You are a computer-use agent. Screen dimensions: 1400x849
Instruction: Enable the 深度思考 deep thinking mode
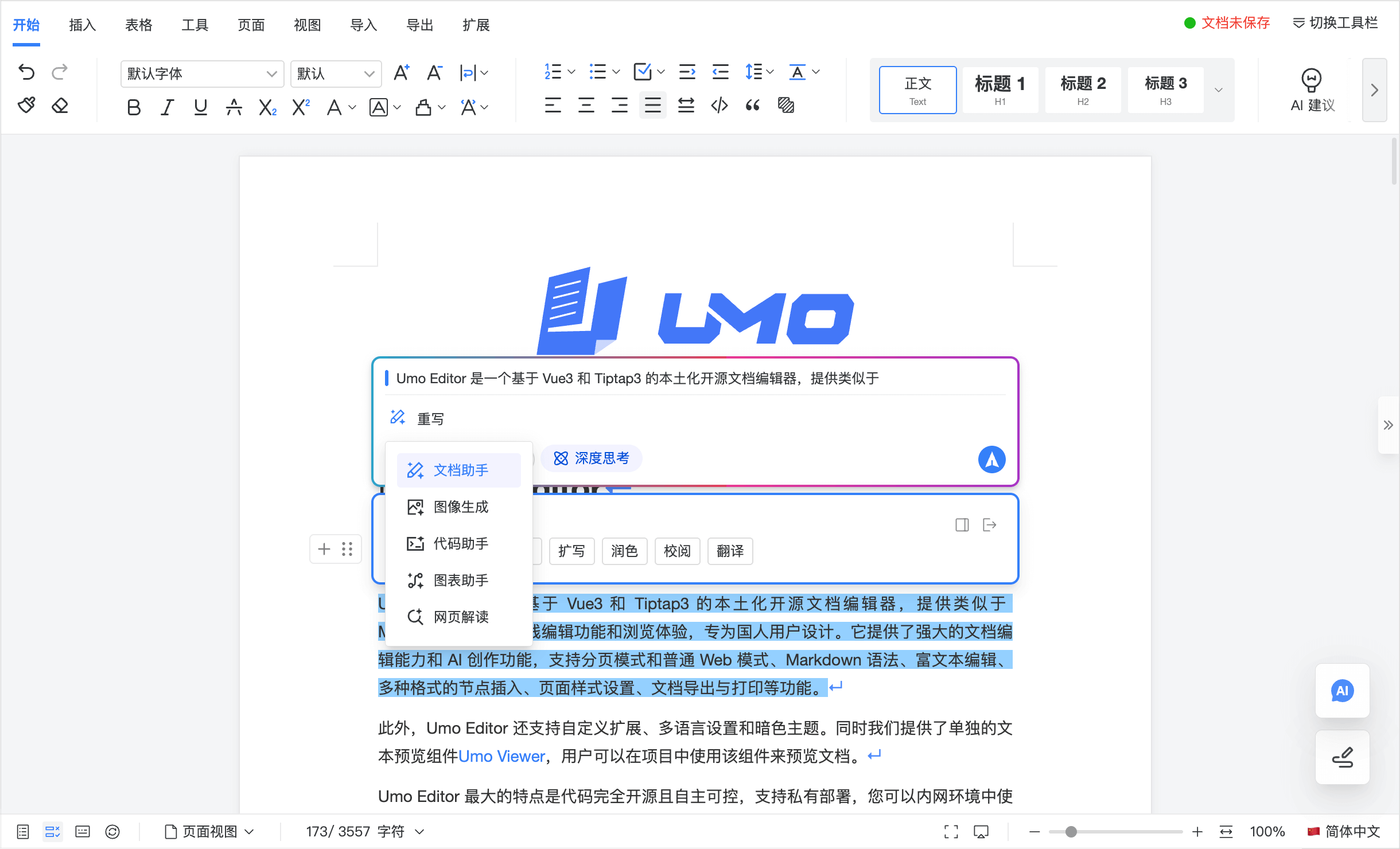tap(591, 458)
